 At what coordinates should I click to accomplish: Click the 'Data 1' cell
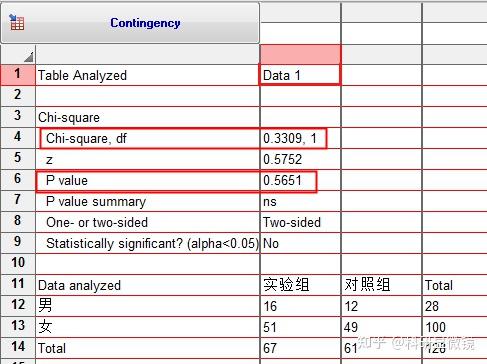[300, 75]
